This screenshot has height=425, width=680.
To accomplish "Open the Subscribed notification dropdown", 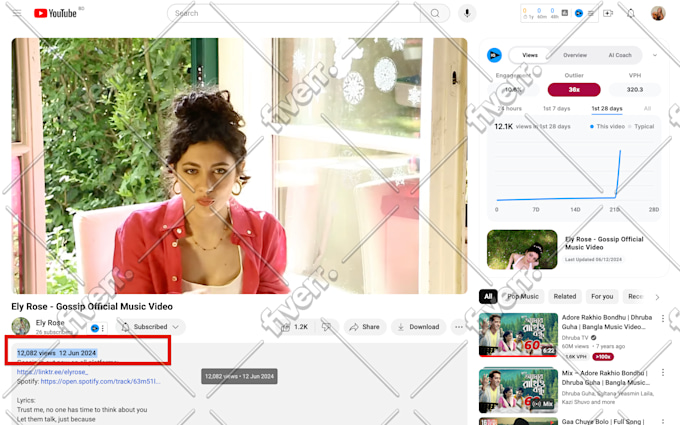I will [x=150, y=327].
